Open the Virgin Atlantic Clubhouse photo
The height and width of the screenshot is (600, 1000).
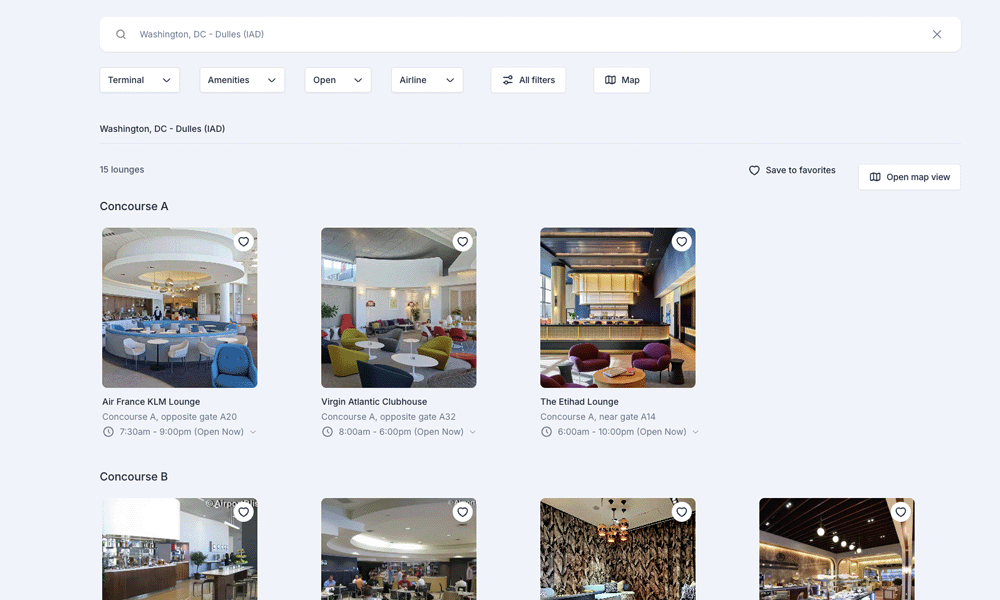click(399, 308)
